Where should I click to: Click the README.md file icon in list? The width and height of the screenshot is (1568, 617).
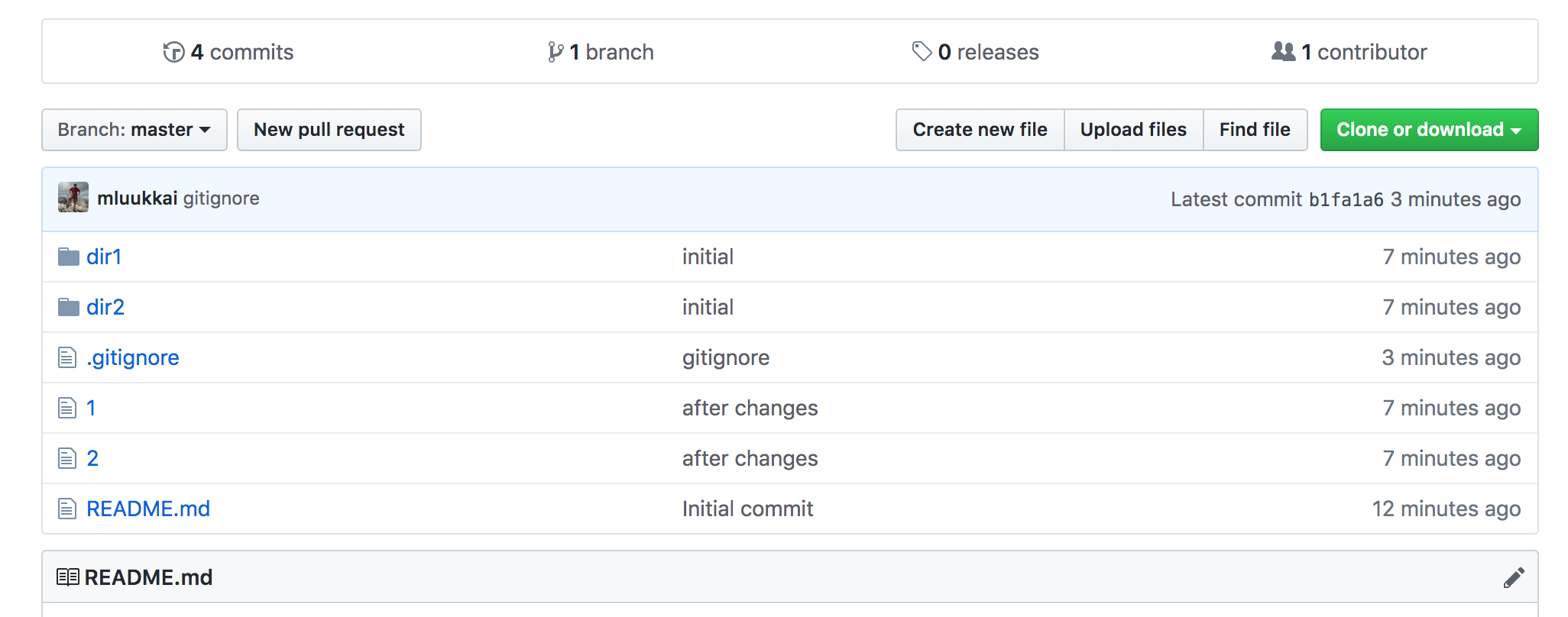tap(67, 509)
